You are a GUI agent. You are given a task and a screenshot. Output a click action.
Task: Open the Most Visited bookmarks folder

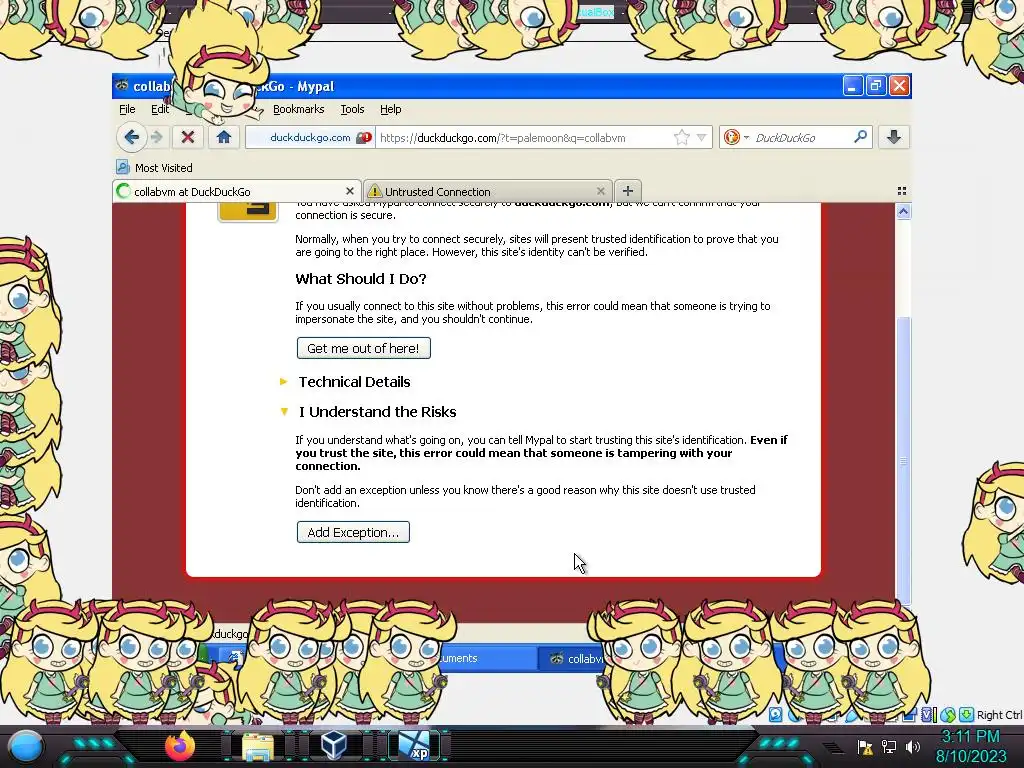pos(154,168)
